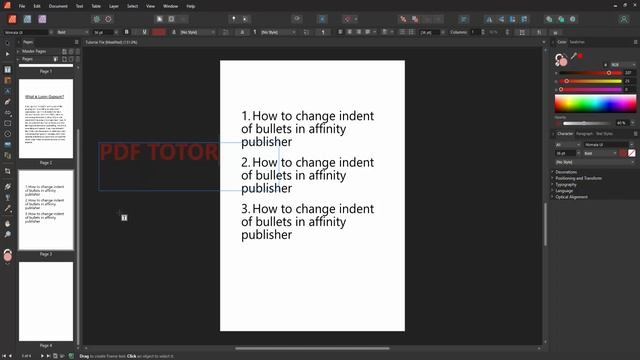Open character style No Style dropdown
Screen dimensions: 640x360
(x=197, y=32)
